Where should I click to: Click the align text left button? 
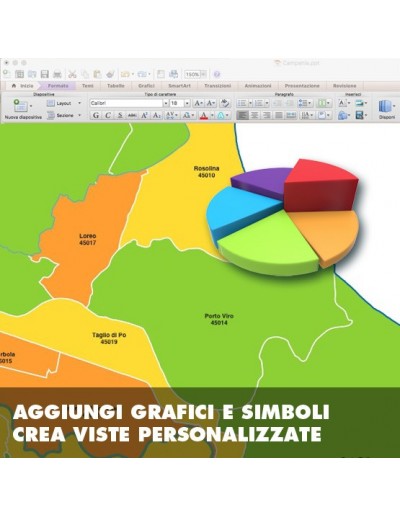click(242, 115)
